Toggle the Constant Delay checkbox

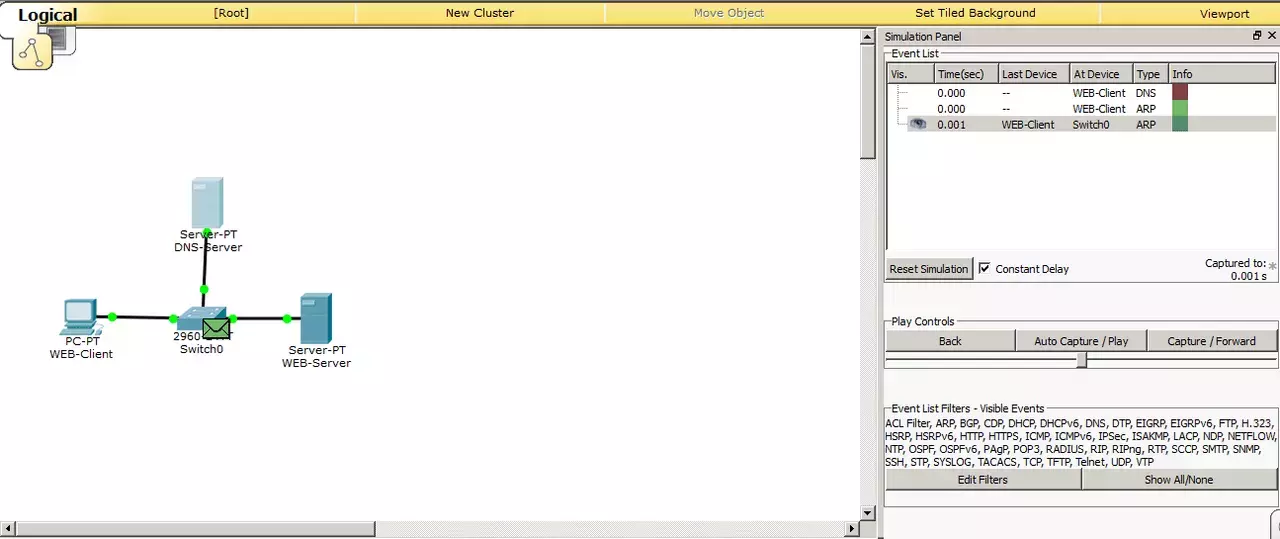pyautogui.click(x=984, y=268)
